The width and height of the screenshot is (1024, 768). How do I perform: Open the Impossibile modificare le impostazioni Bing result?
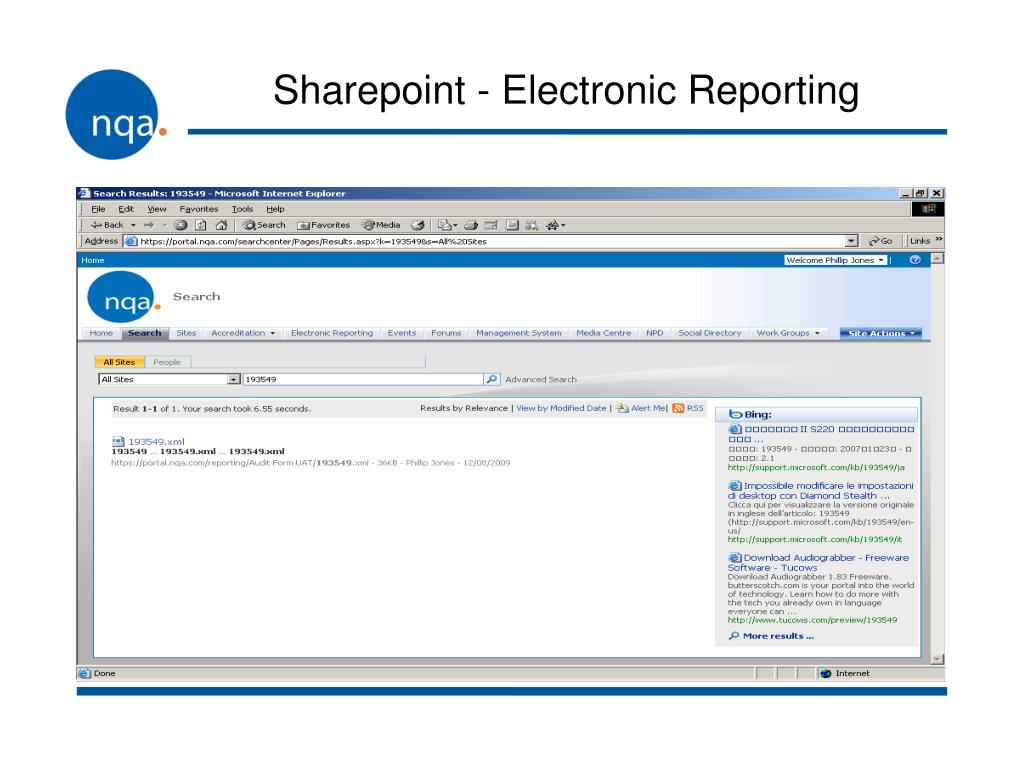tap(820, 490)
